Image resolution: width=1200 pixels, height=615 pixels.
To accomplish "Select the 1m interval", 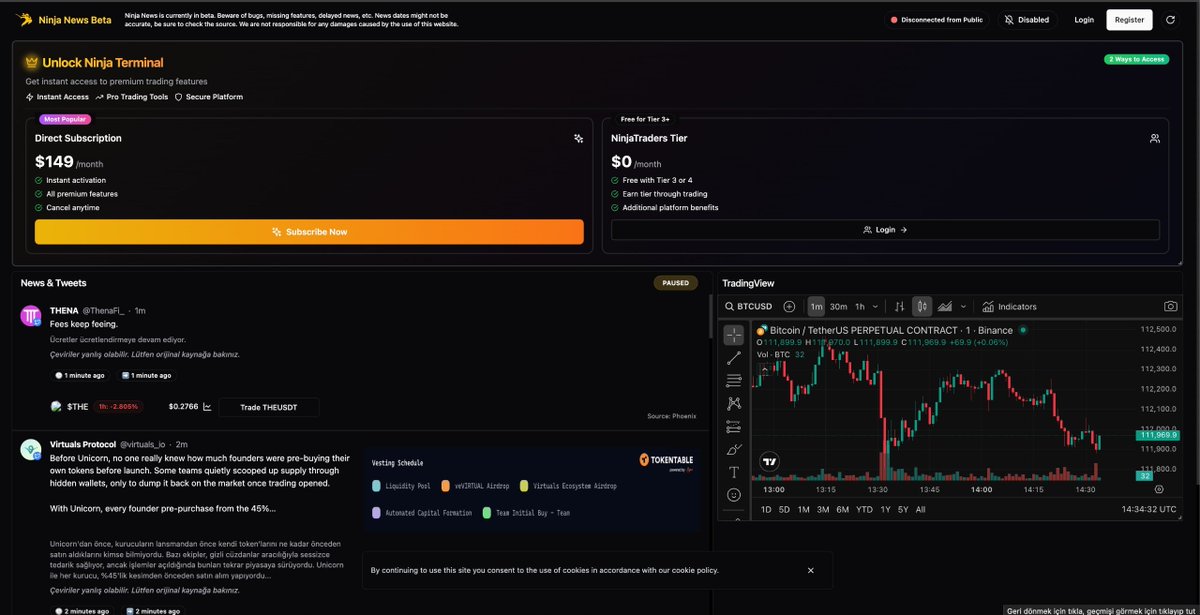I will 817,307.
